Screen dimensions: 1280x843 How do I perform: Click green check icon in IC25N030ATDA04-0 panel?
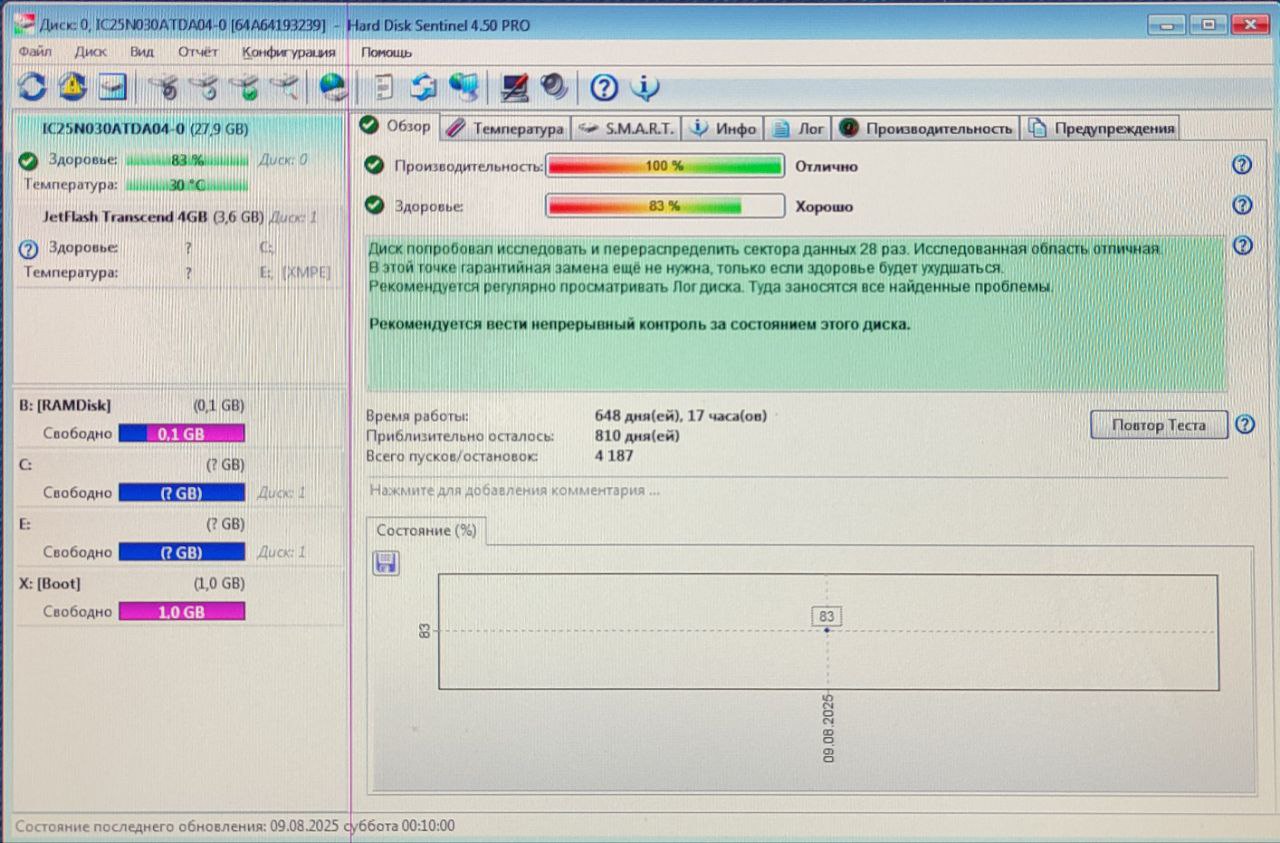tap(28, 160)
